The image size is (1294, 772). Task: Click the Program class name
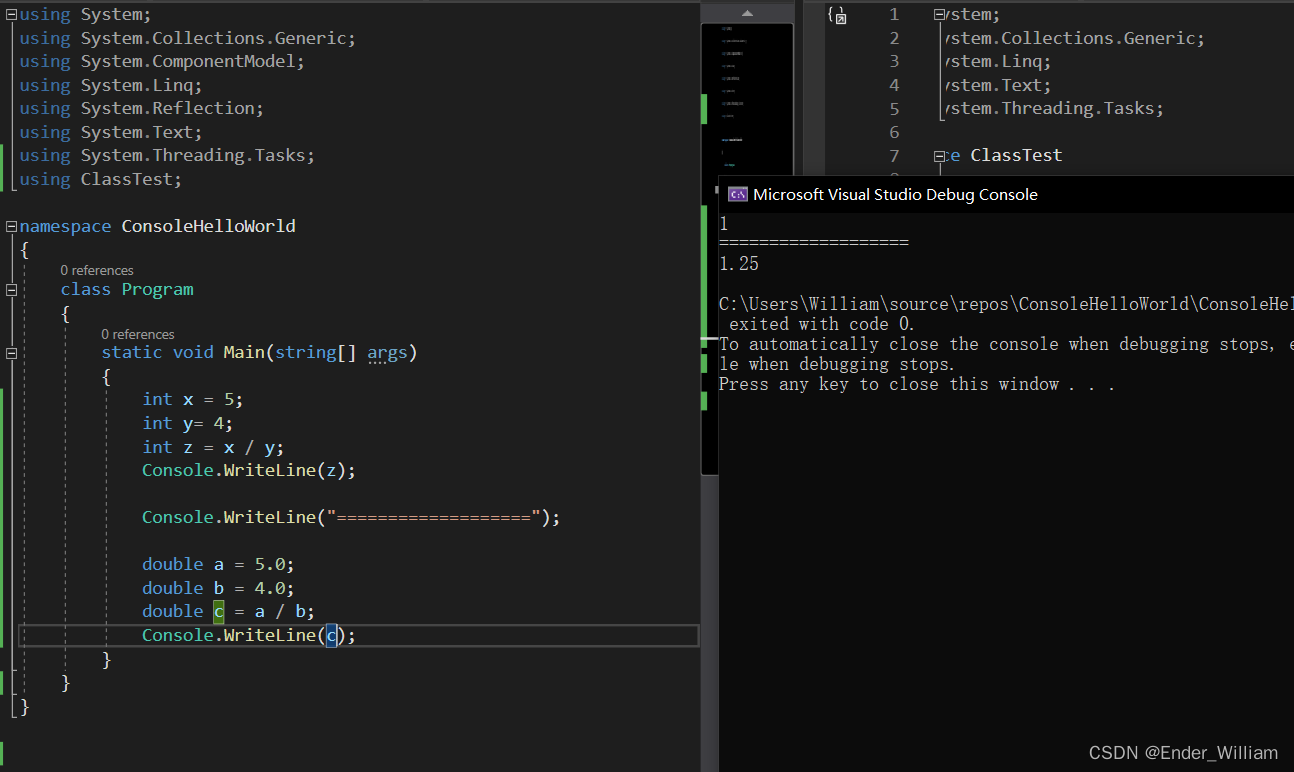(x=157, y=290)
